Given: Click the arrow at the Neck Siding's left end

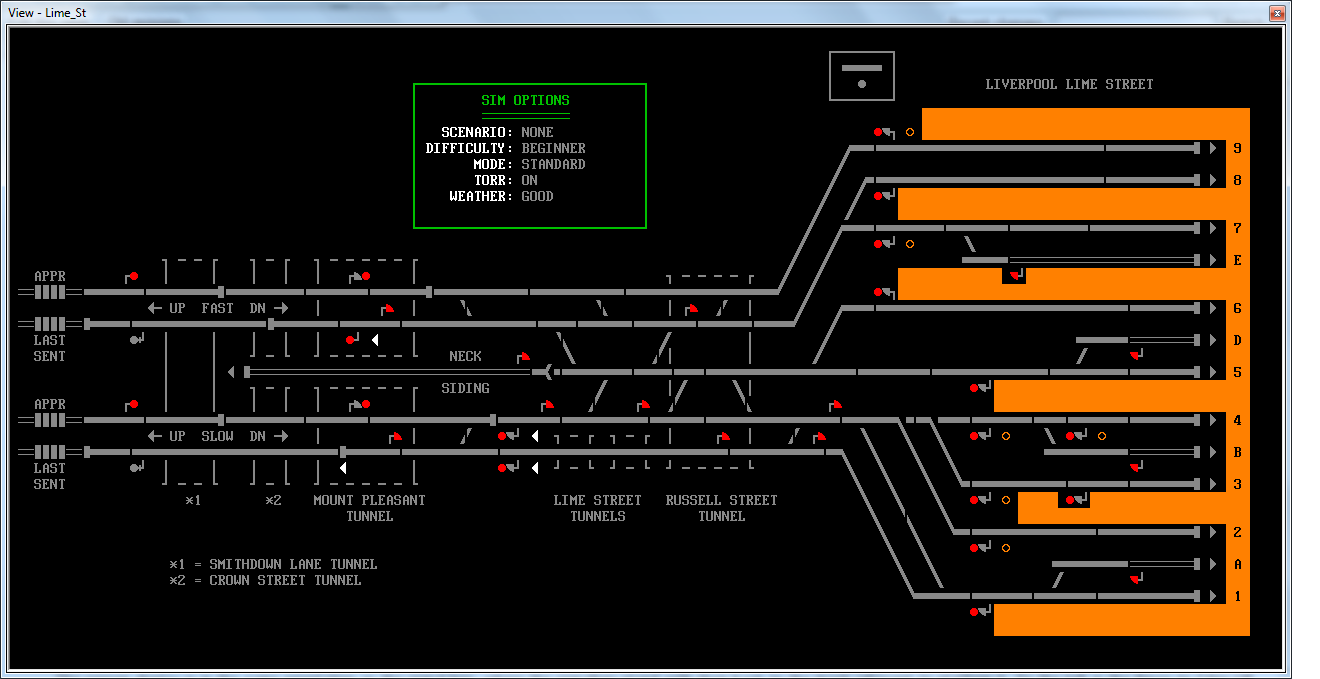Looking at the screenshot, I should pos(232,372).
